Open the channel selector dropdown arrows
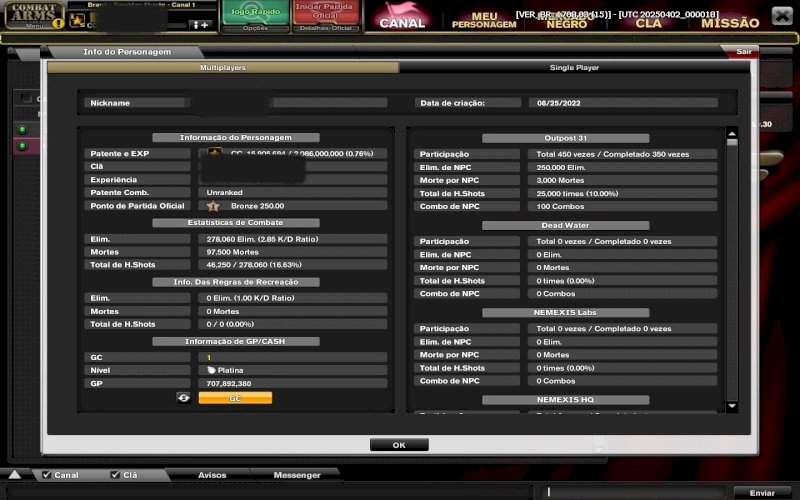 [200, 24]
